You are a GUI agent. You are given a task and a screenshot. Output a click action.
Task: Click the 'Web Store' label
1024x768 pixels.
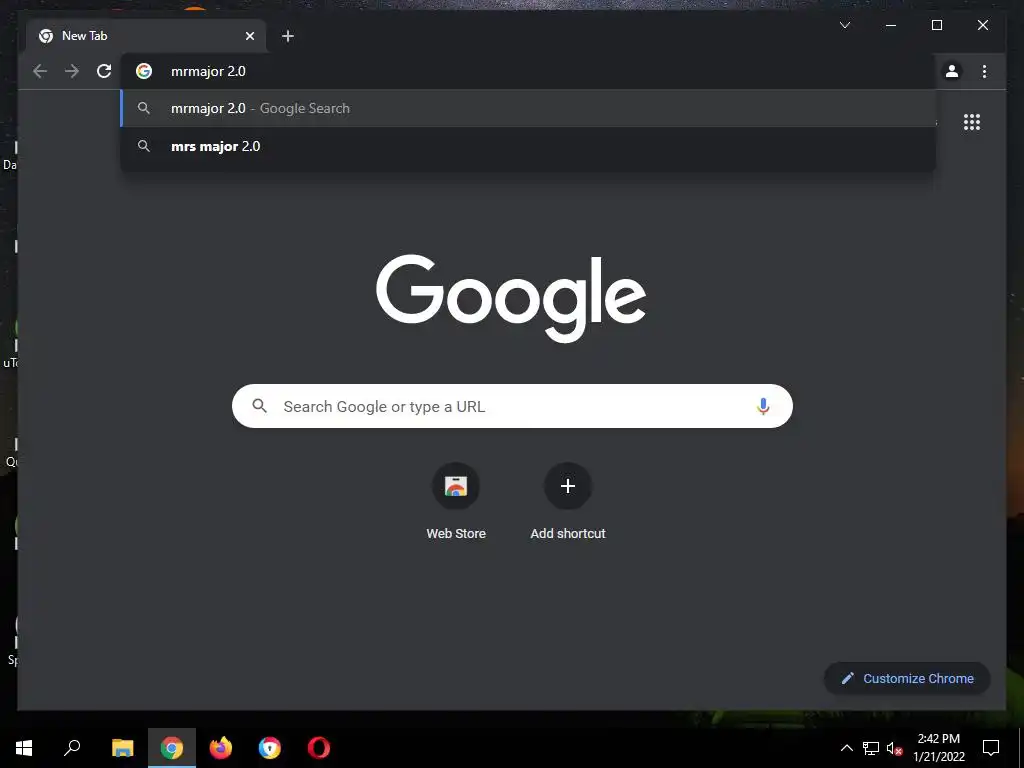click(x=456, y=534)
